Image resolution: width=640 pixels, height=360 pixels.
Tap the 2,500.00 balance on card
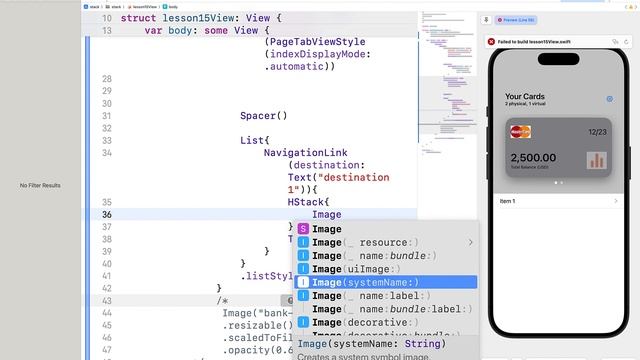click(533, 158)
